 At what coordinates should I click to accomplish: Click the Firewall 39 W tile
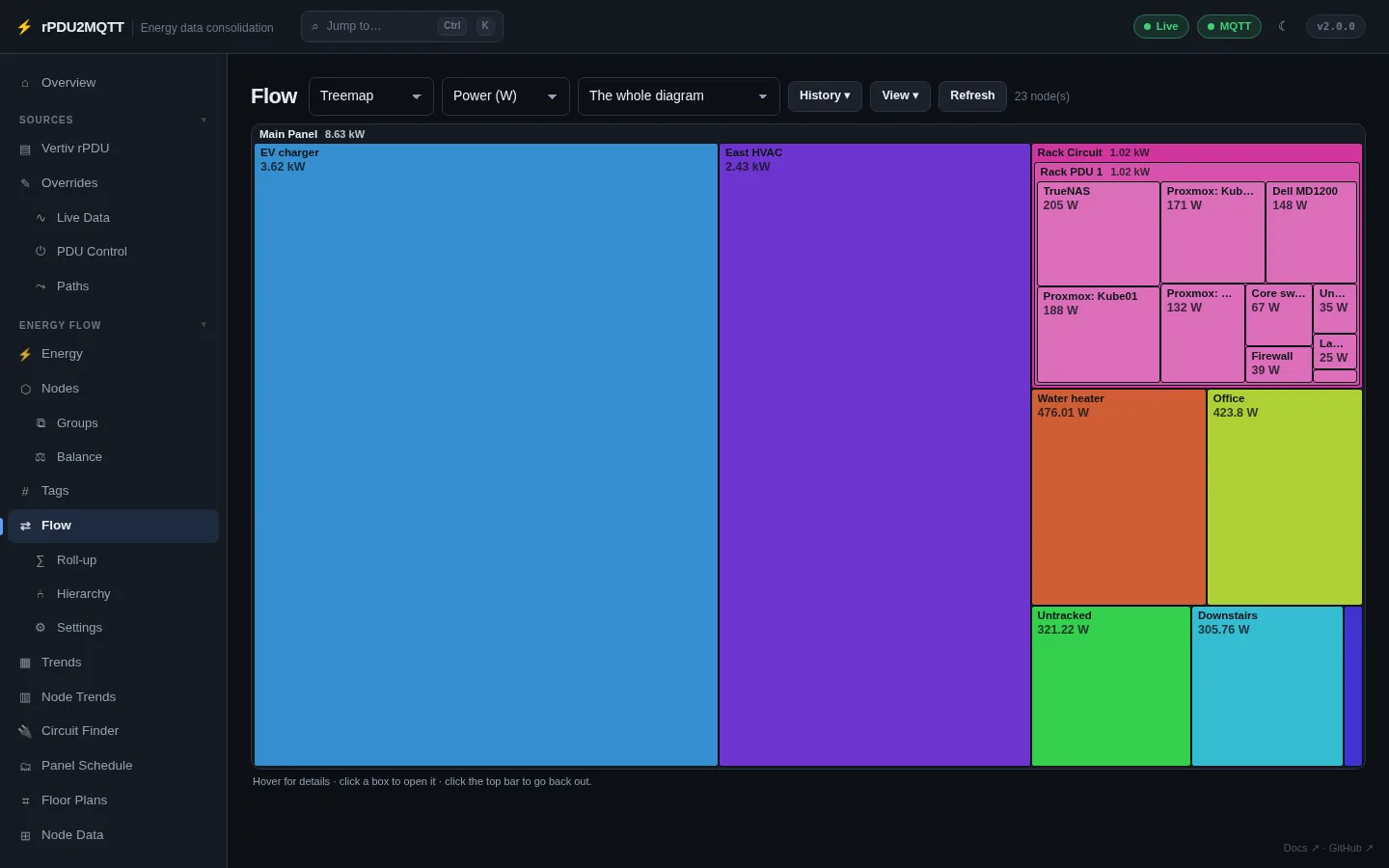(x=1279, y=365)
